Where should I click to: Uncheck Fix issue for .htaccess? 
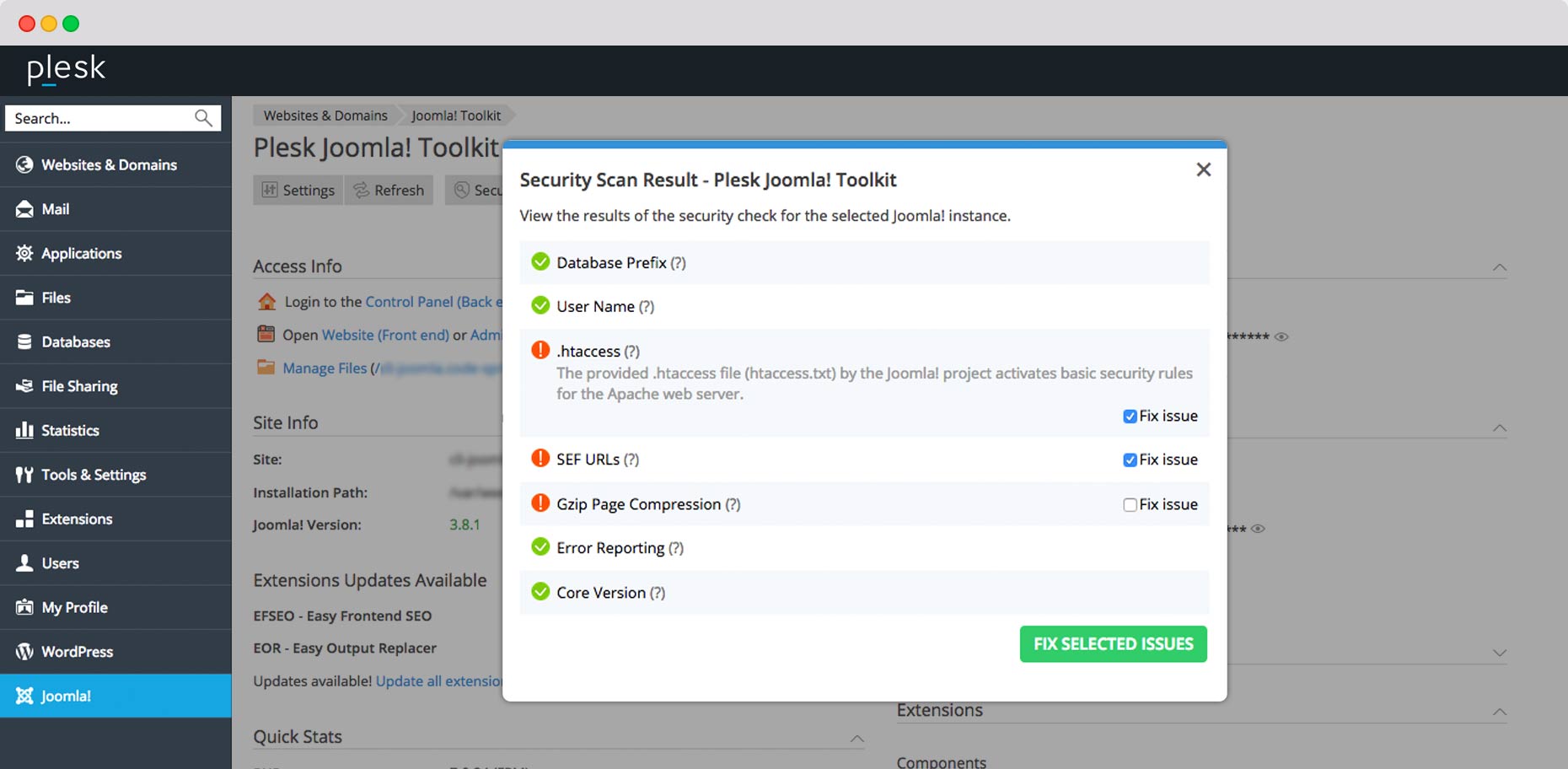[x=1129, y=416]
